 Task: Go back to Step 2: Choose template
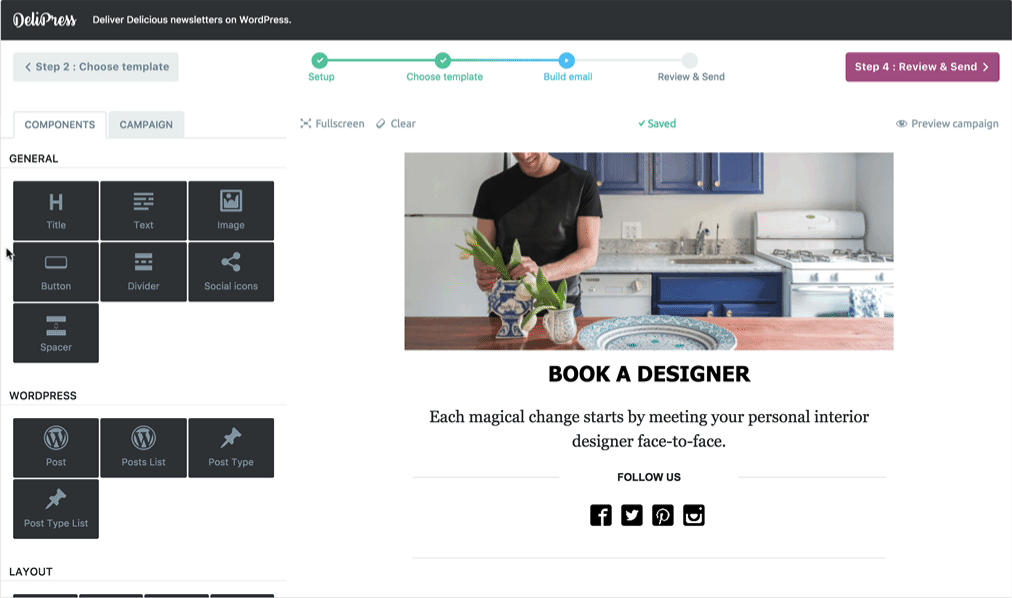point(96,66)
